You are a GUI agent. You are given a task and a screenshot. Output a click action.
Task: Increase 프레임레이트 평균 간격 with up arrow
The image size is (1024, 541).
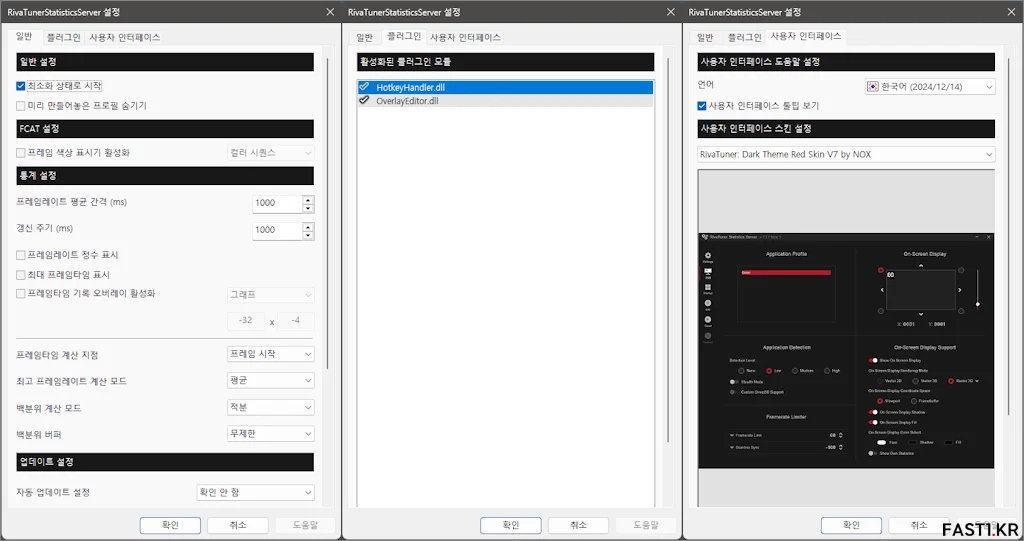click(308, 199)
